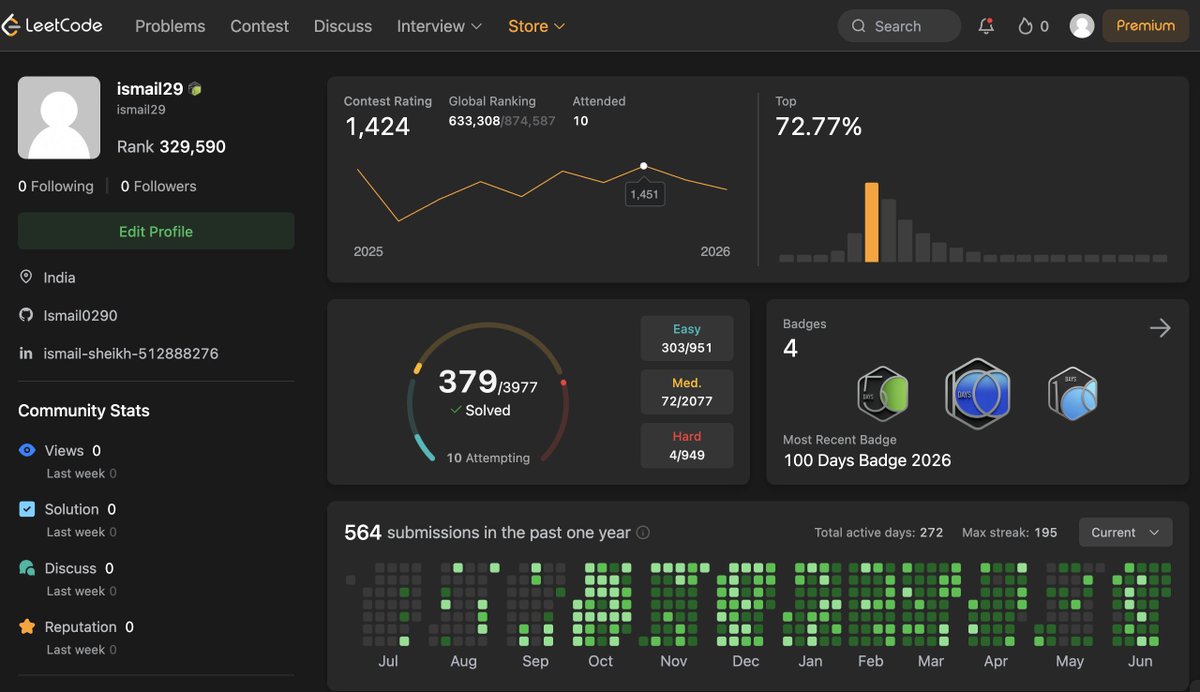Click the badge icon beside ismail29 username
Image resolution: width=1200 pixels, height=692 pixels.
point(195,89)
